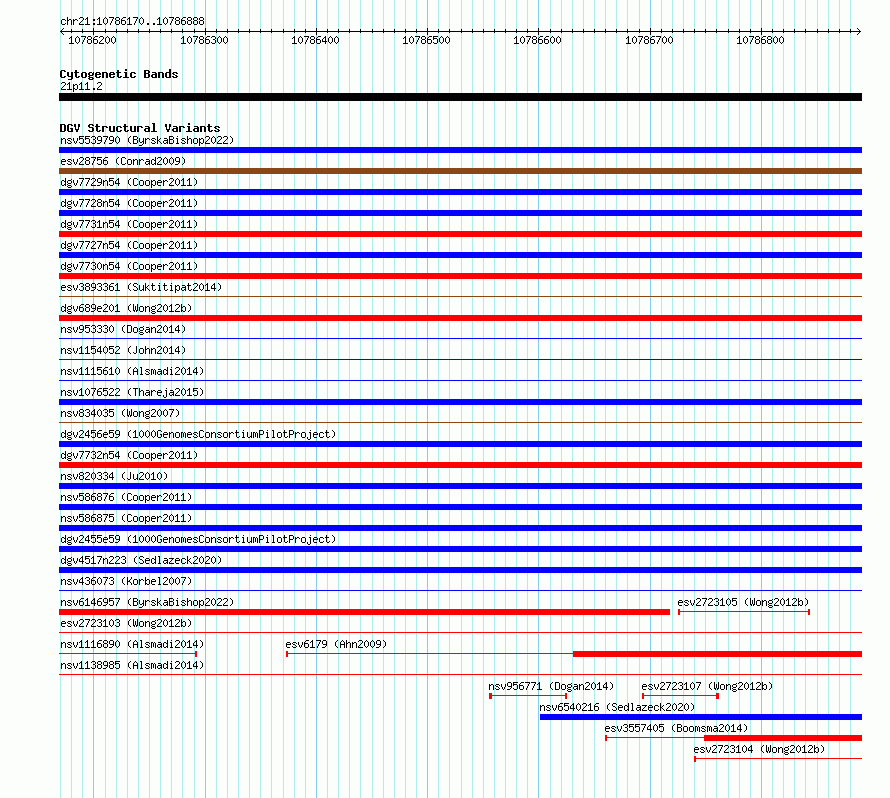
Task: Click ruler position 10786500
Action: (x=426, y=40)
